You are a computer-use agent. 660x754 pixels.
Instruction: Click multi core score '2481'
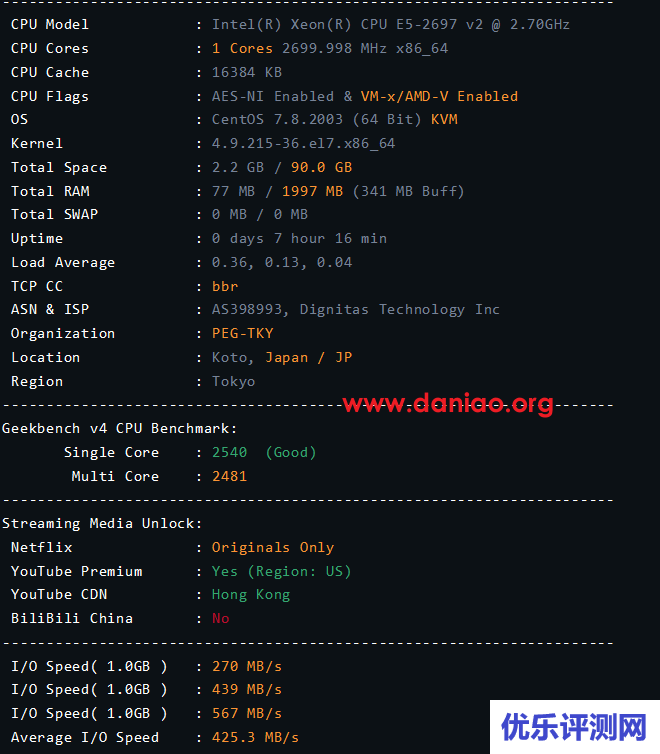[229, 477]
